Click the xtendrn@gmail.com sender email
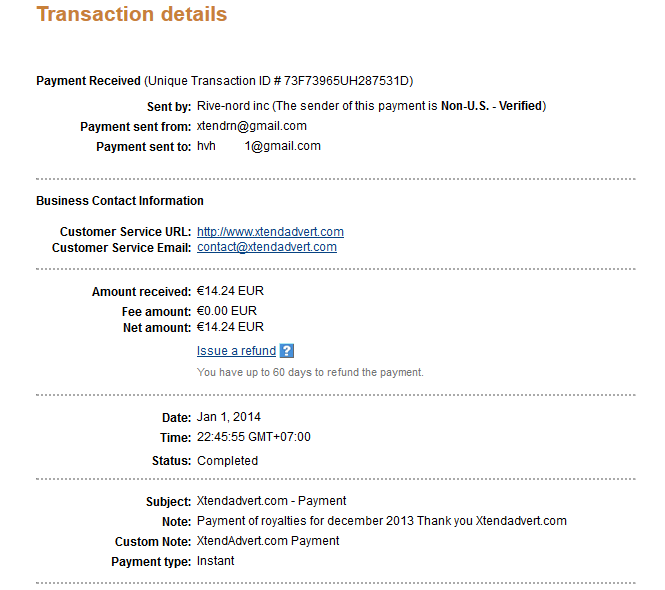This screenshot has width=665, height=590. pyautogui.click(x=251, y=126)
